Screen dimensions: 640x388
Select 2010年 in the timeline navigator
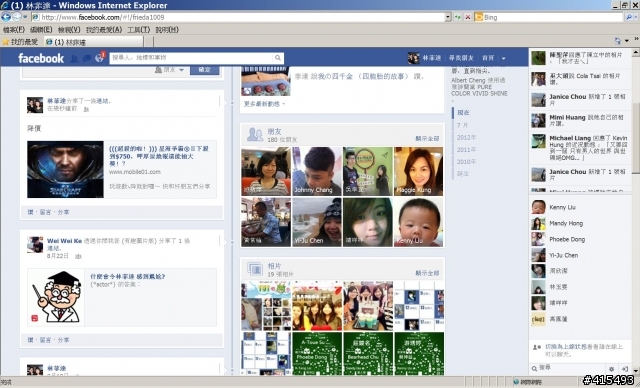pyautogui.click(x=466, y=162)
